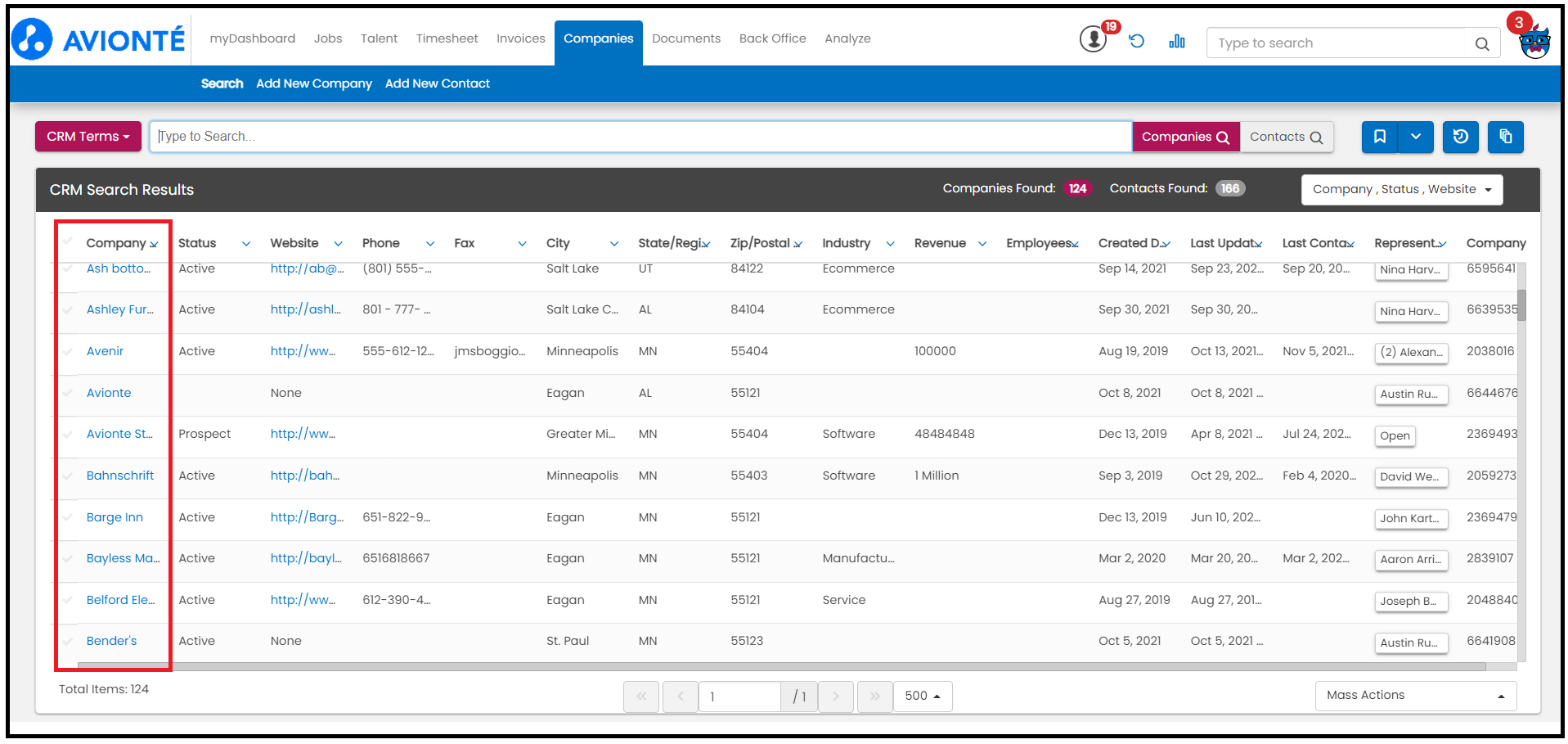Open the myDashboard tab

(x=252, y=38)
